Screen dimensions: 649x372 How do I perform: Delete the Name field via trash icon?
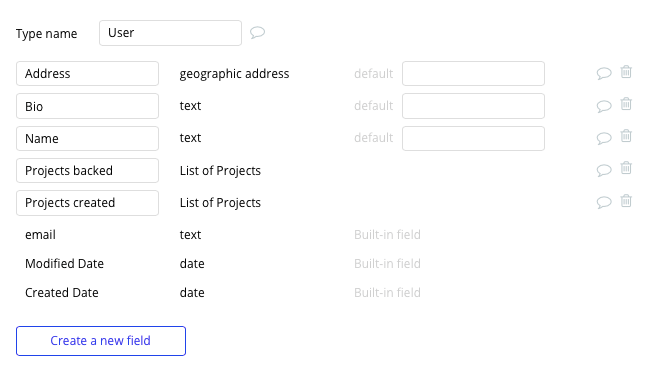626,136
